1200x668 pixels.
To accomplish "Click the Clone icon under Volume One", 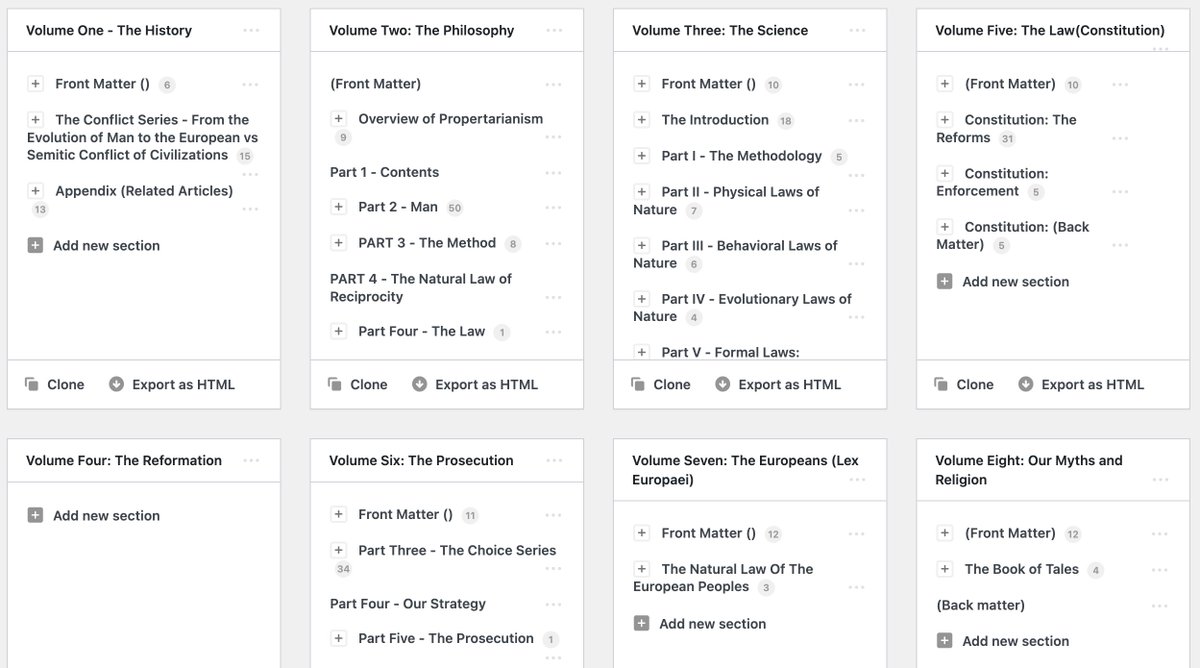I will tap(32, 385).
